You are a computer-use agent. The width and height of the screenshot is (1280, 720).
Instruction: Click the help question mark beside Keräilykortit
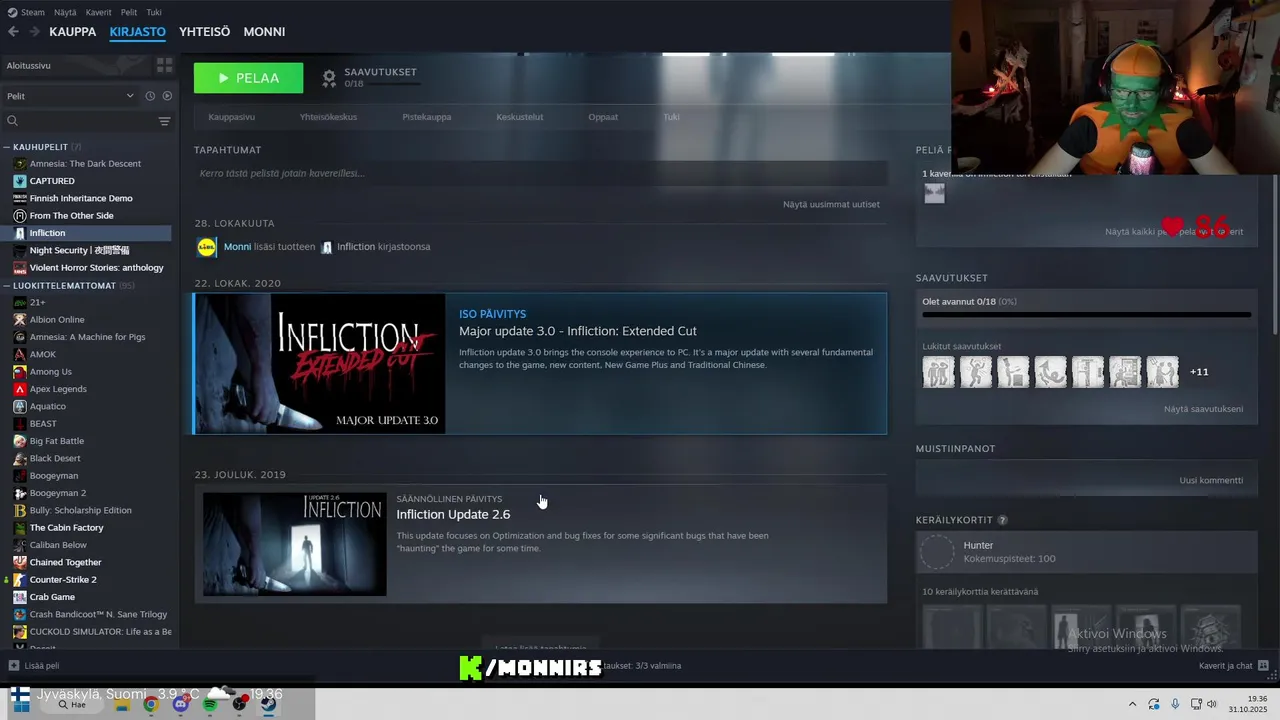[x=1002, y=521]
